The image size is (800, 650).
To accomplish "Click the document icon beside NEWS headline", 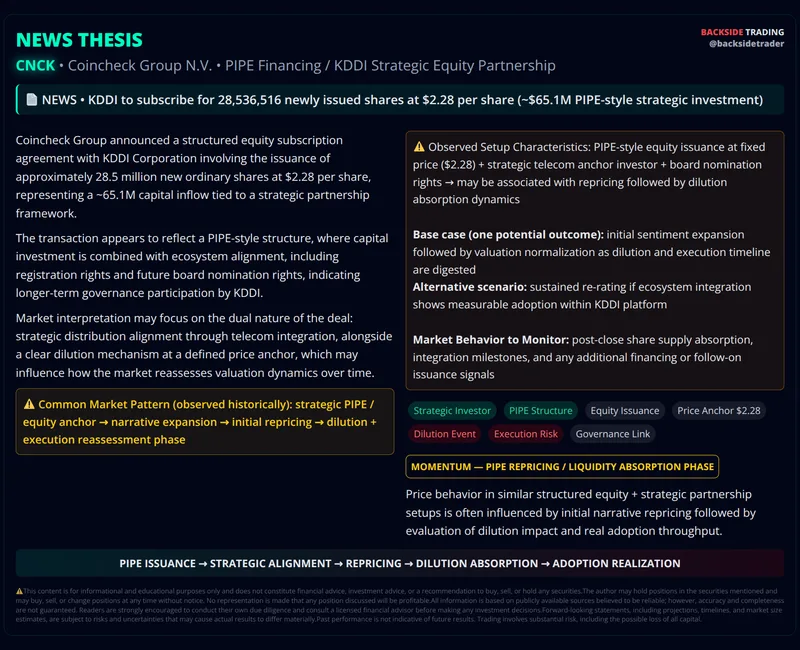I will point(32,99).
